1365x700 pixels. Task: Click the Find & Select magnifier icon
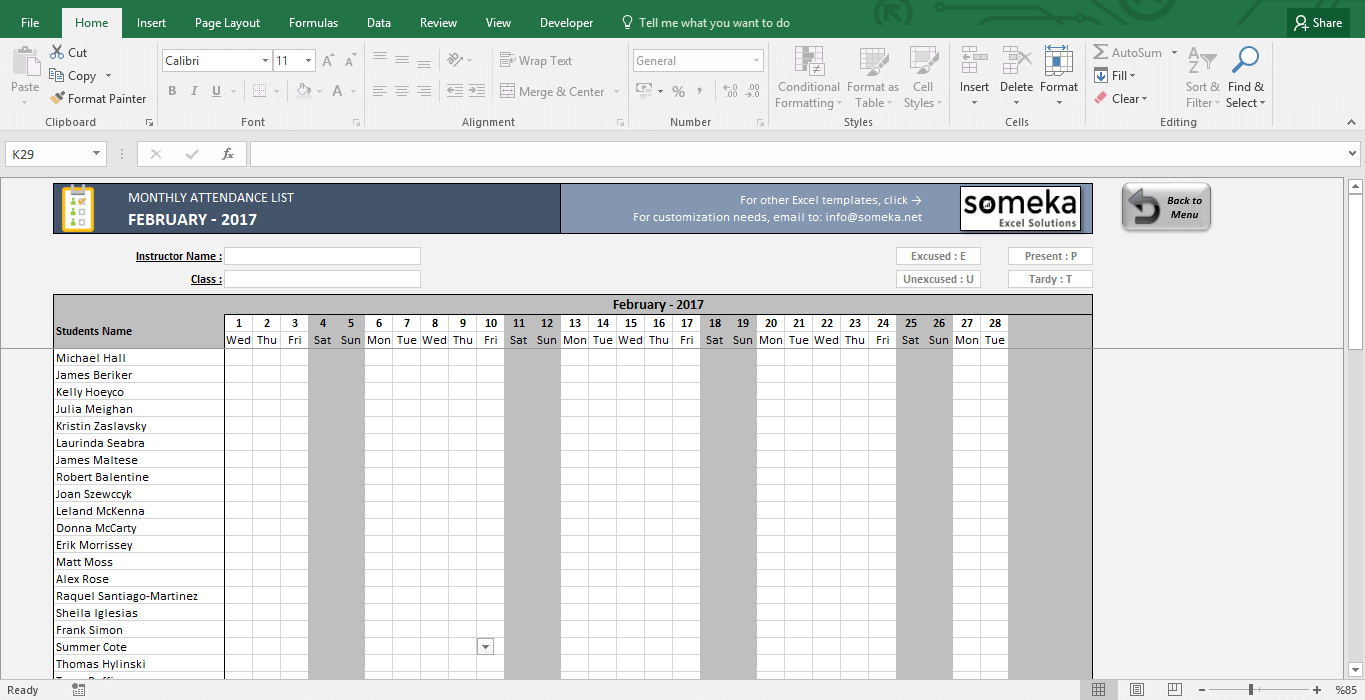1245,62
